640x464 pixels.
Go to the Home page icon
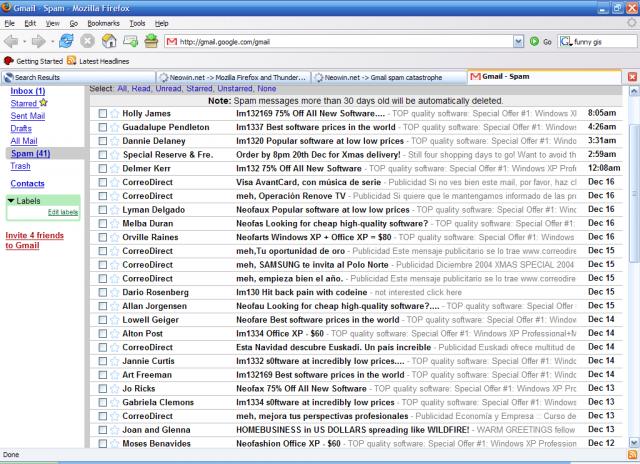coord(109,41)
